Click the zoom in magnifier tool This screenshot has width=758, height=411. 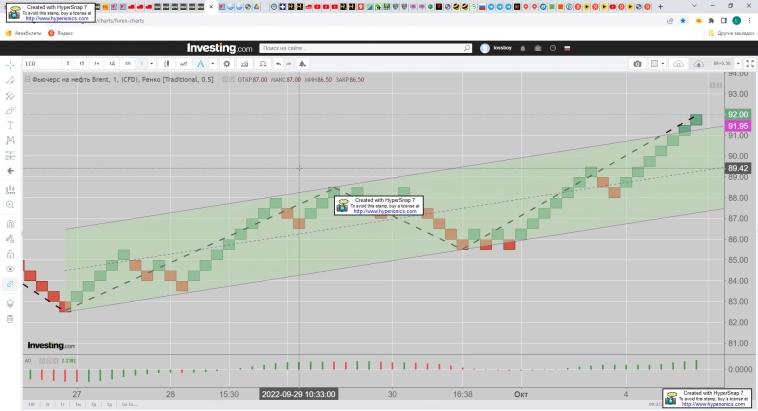tap(10, 204)
